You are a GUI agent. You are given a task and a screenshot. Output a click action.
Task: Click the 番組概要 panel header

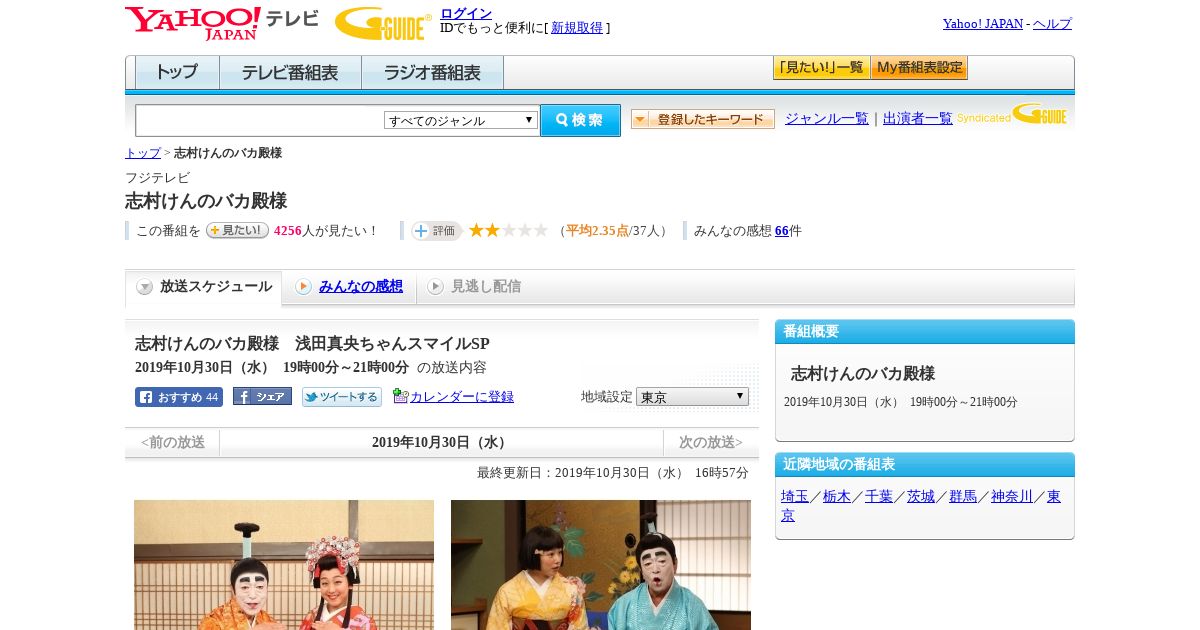pyautogui.click(x=925, y=332)
